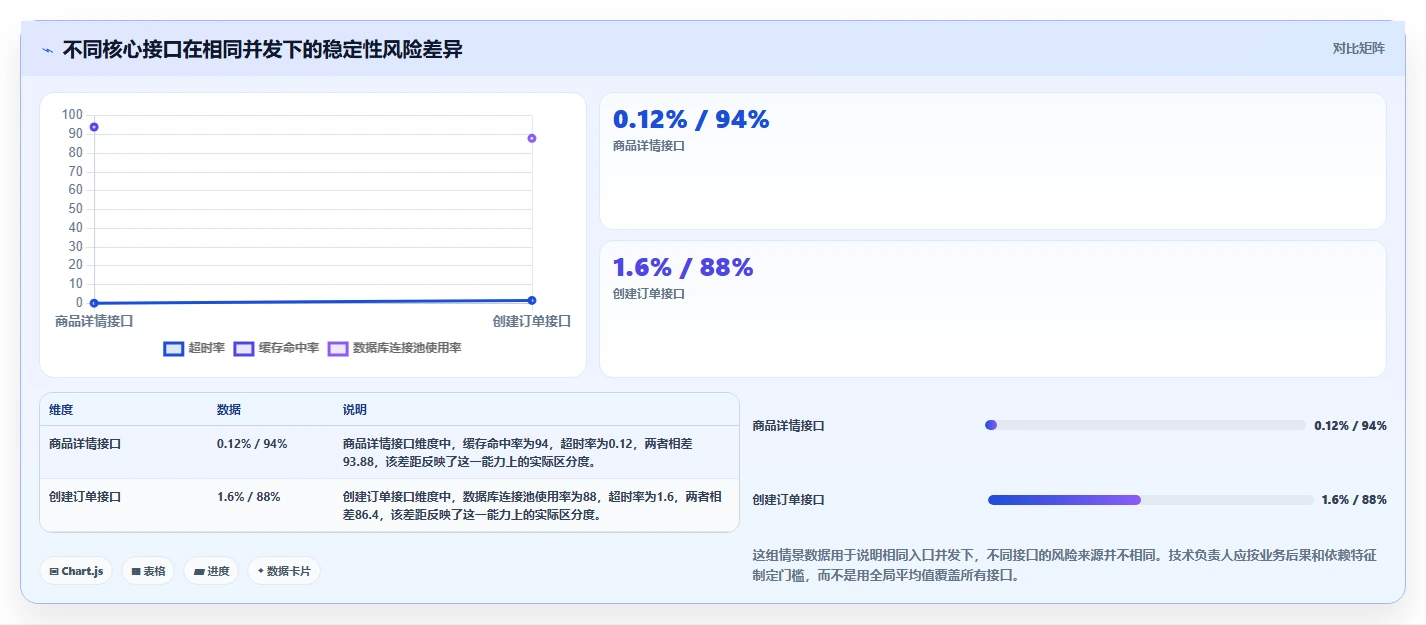This screenshot has height=625, width=1426.
Task: Click the 商品详情接口 label left of the progress bar
Action: tap(789, 426)
